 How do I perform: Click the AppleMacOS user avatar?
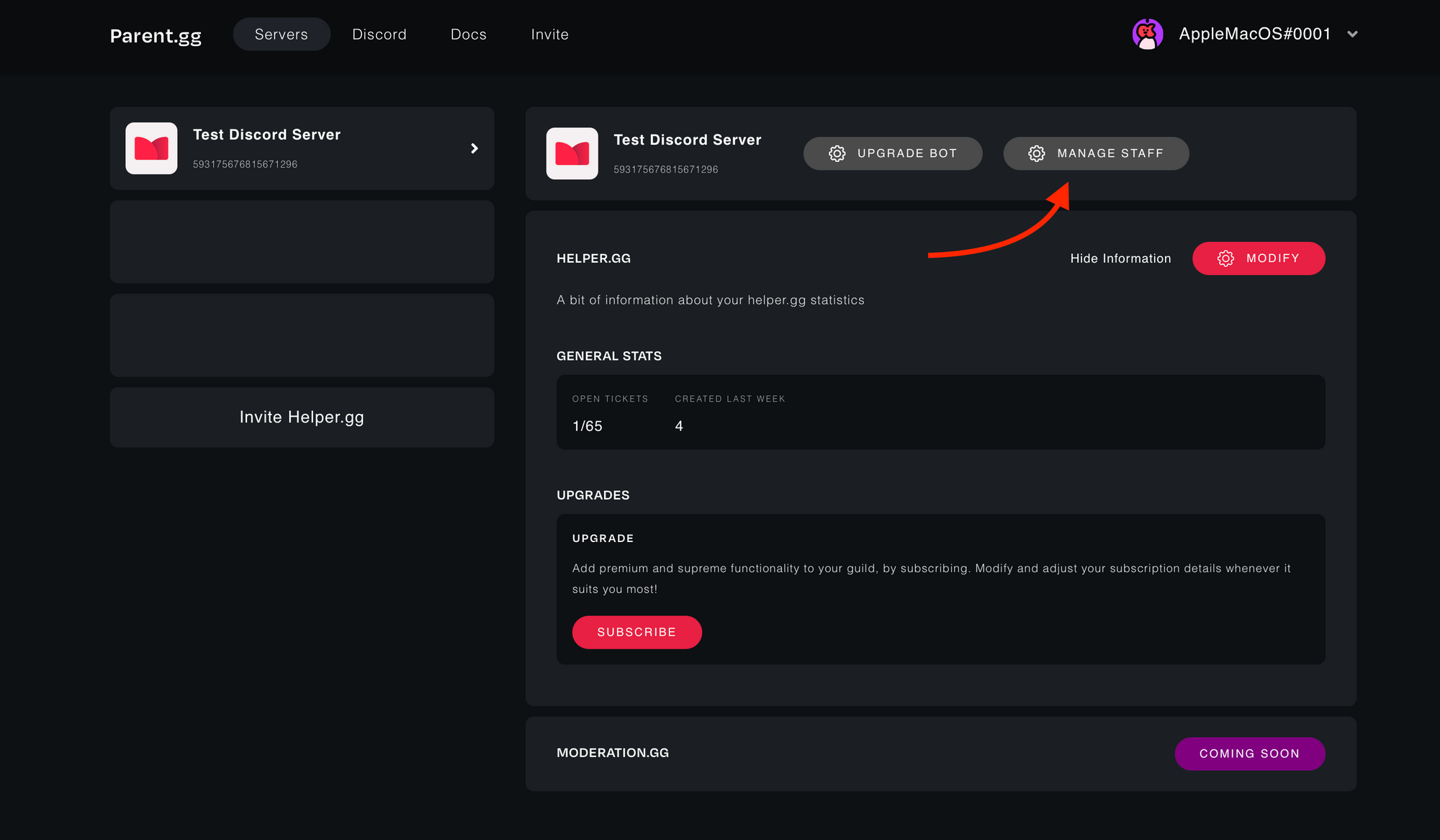[x=1148, y=34]
